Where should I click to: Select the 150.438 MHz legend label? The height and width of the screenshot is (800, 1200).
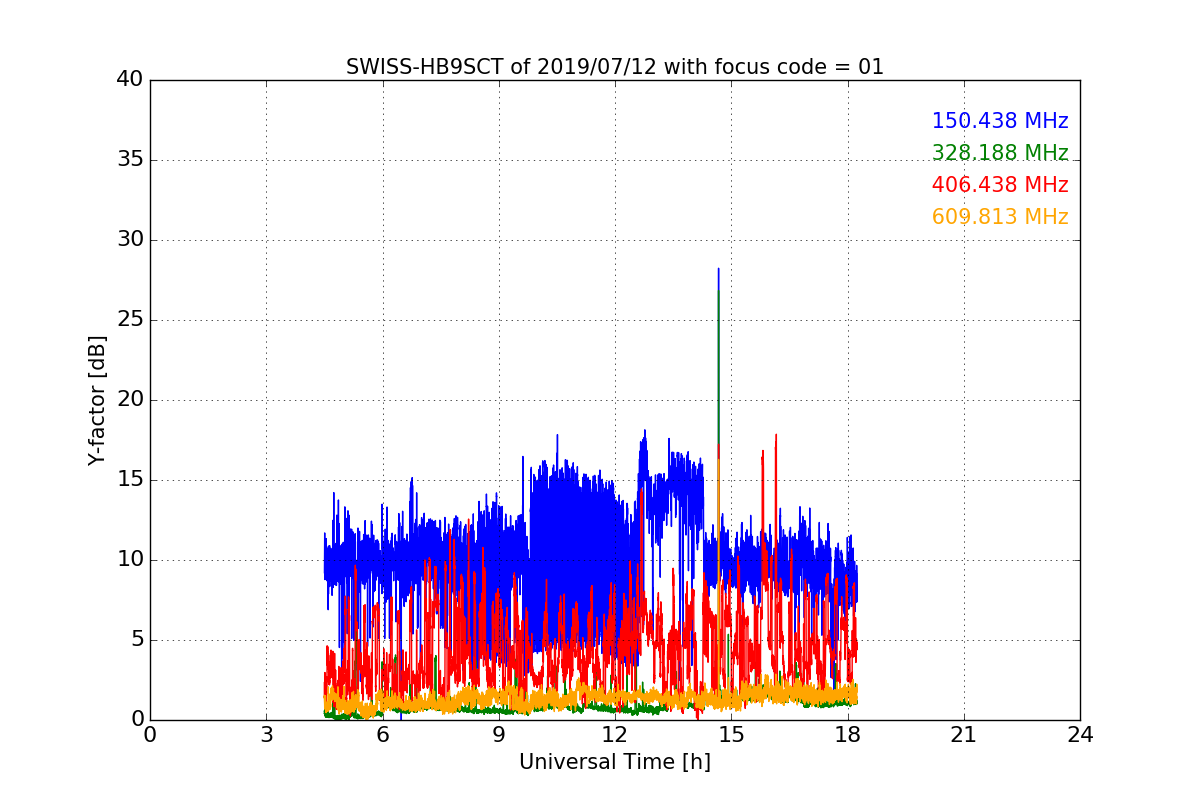pos(1000,121)
